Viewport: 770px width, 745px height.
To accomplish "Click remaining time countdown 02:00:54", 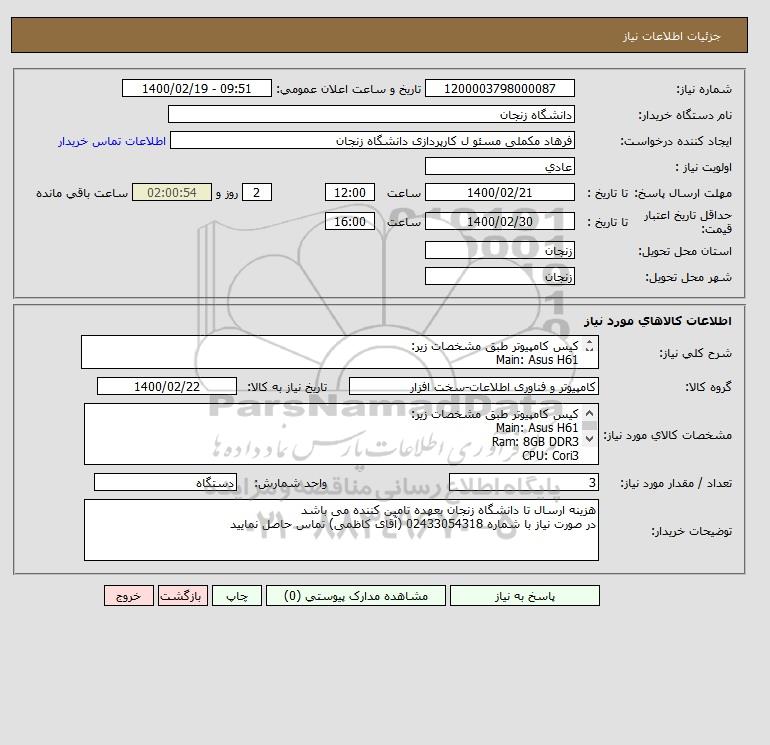I will coord(172,193).
